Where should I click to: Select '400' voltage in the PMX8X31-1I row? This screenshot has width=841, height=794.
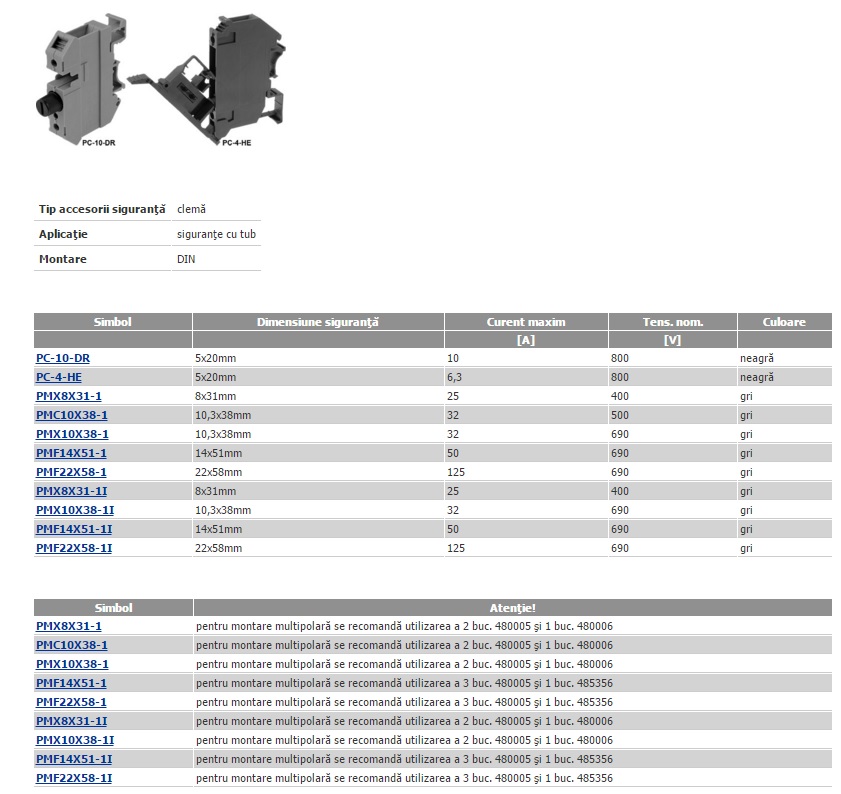[620, 491]
